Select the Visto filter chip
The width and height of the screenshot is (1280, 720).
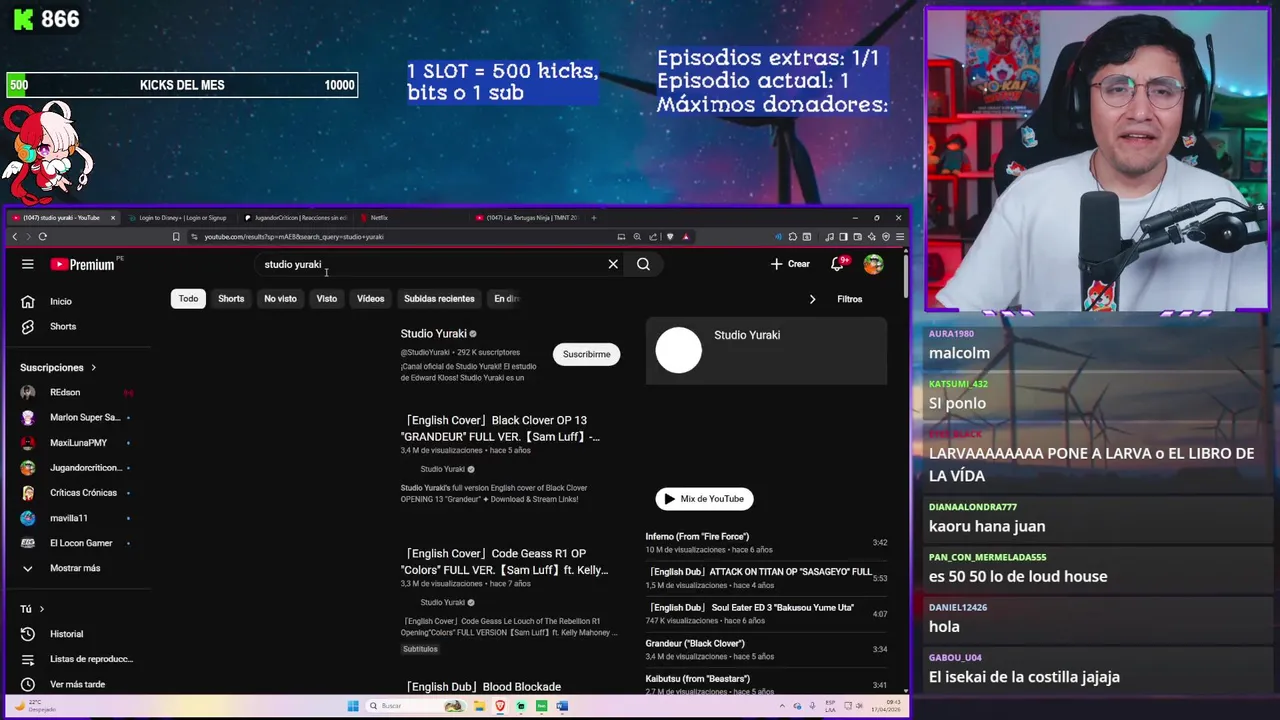pyautogui.click(x=327, y=298)
